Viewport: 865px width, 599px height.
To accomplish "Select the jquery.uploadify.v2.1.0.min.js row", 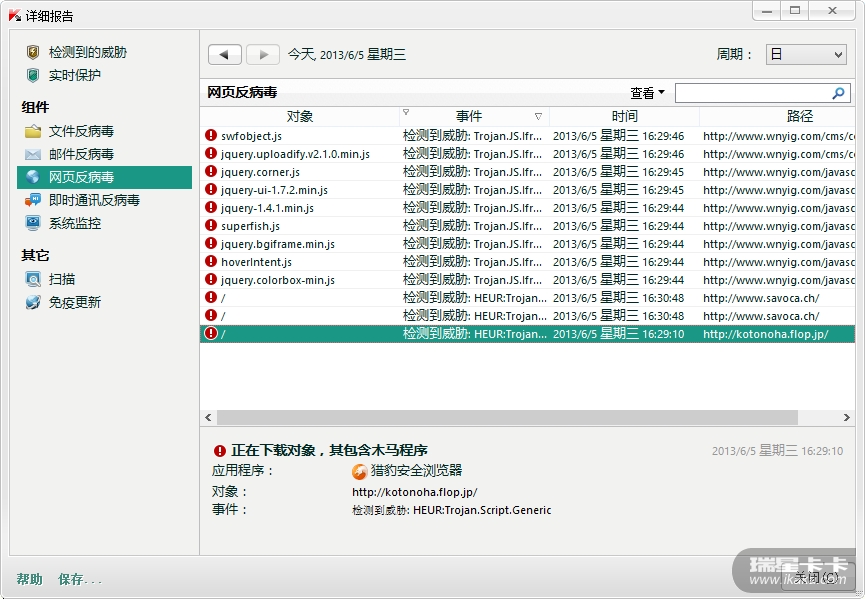I will click(x=527, y=153).
